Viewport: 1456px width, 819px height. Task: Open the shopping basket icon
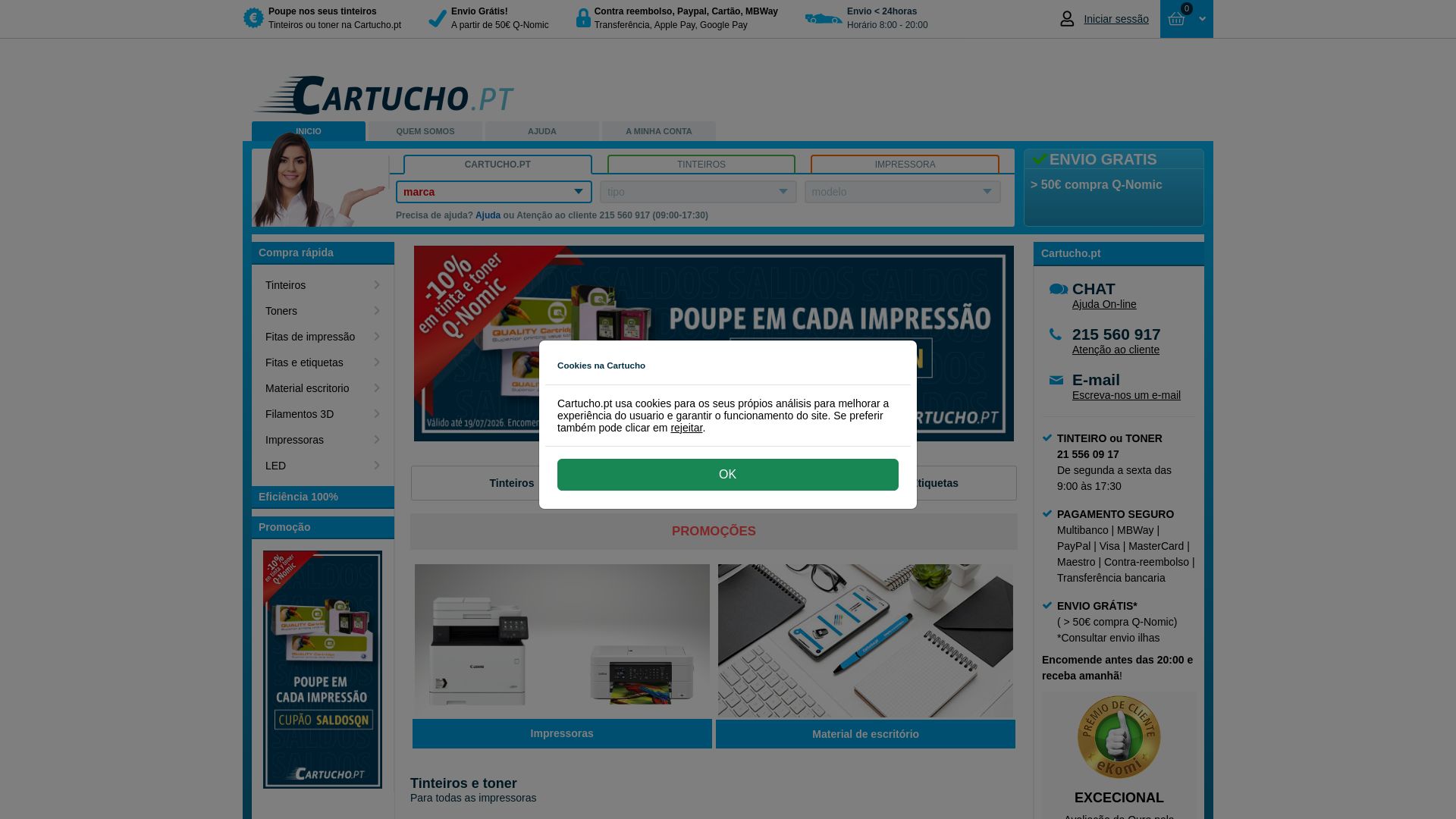(1176, 19)
